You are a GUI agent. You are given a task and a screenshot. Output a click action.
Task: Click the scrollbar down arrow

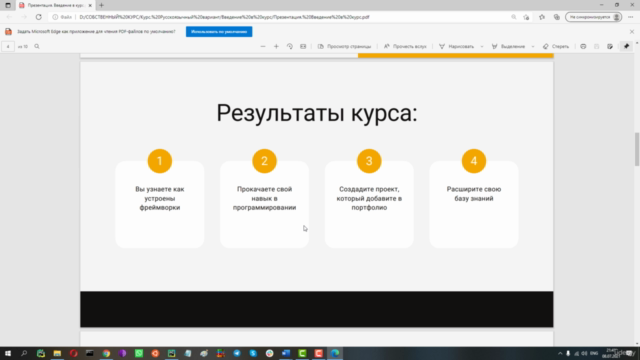coord(637,344)
